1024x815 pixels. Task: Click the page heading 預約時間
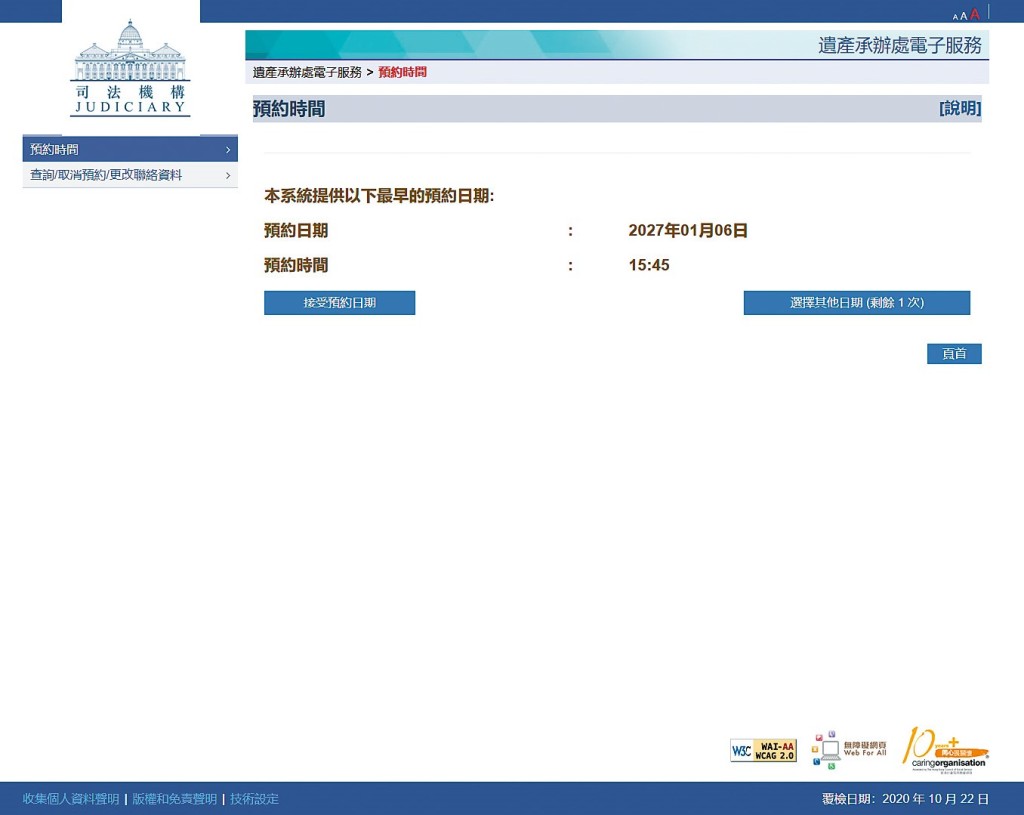click(x=289, y=109)
